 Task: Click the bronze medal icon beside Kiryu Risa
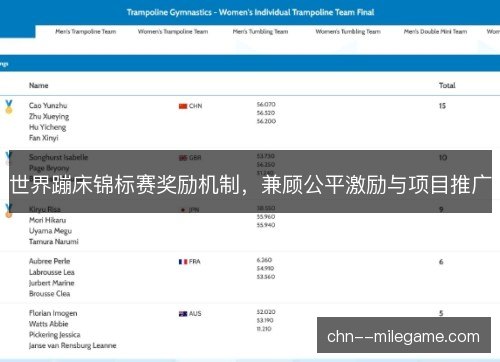click(x=9, y=211)
